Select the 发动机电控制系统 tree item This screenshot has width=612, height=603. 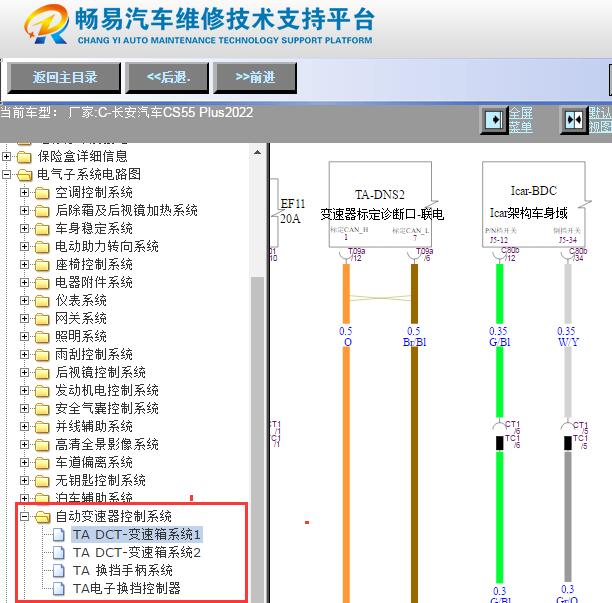[107, 390]
